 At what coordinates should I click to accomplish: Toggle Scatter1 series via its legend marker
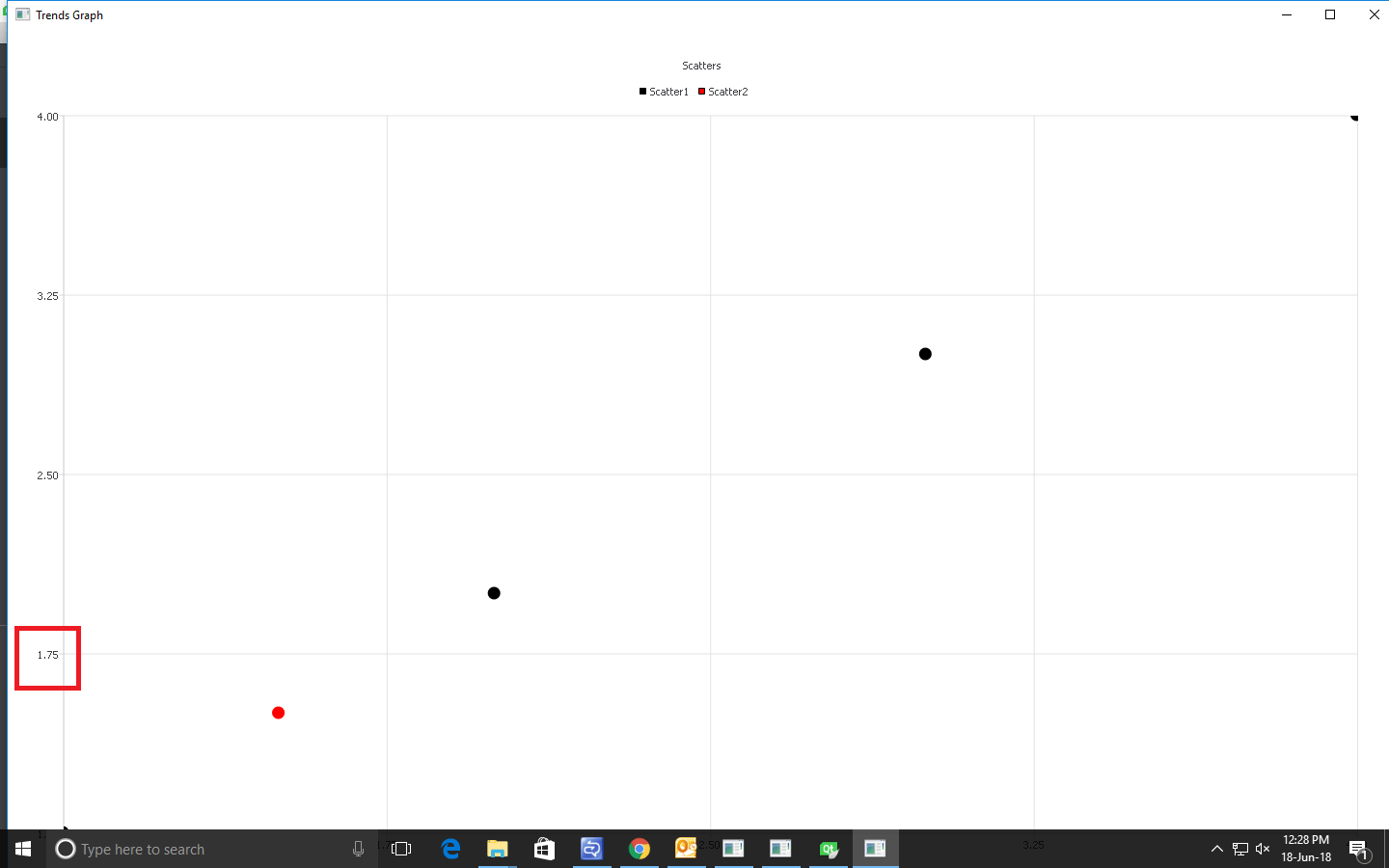(x=642, y=91)
